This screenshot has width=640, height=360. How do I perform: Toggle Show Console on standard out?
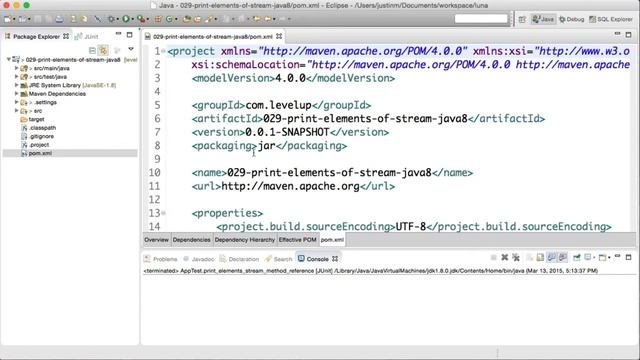pyautogui.click(x=551, y=257)
